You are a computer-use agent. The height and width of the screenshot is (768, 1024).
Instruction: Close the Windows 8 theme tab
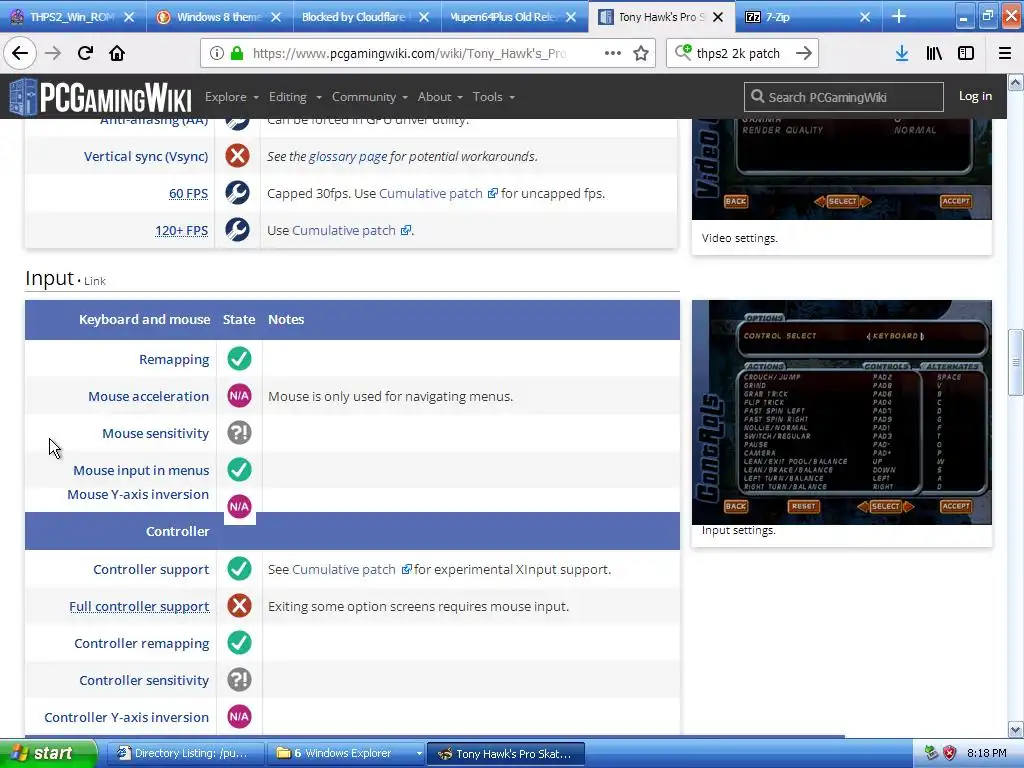(276, 17)
